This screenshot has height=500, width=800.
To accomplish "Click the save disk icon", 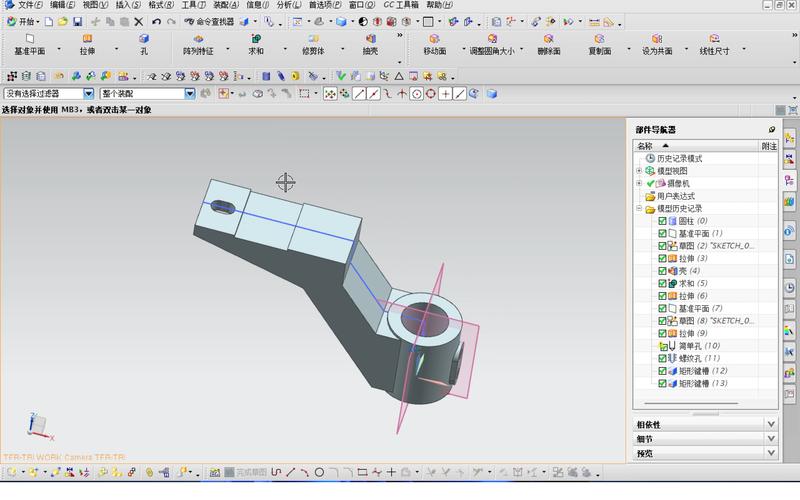I will (78, 22).
